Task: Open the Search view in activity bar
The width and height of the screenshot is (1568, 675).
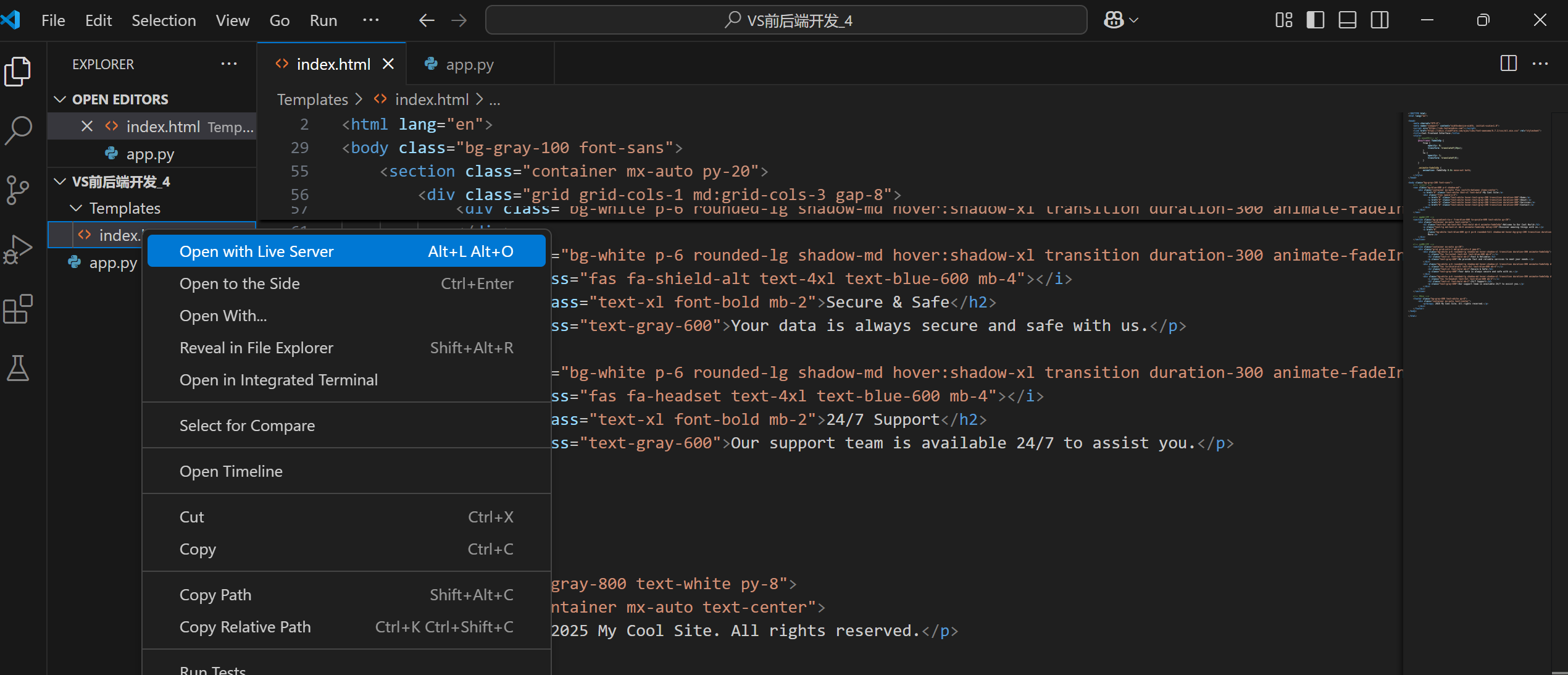Action: click(x=19, y=130)
